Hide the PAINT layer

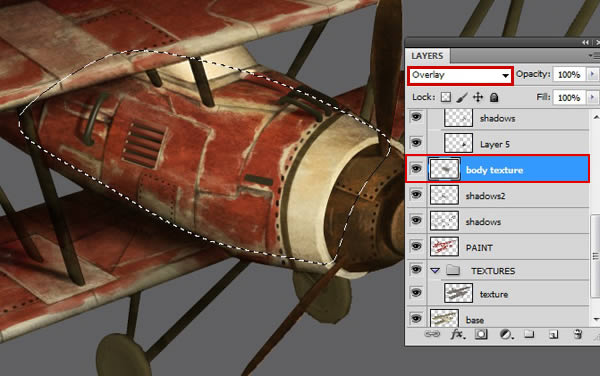[416, 246]
